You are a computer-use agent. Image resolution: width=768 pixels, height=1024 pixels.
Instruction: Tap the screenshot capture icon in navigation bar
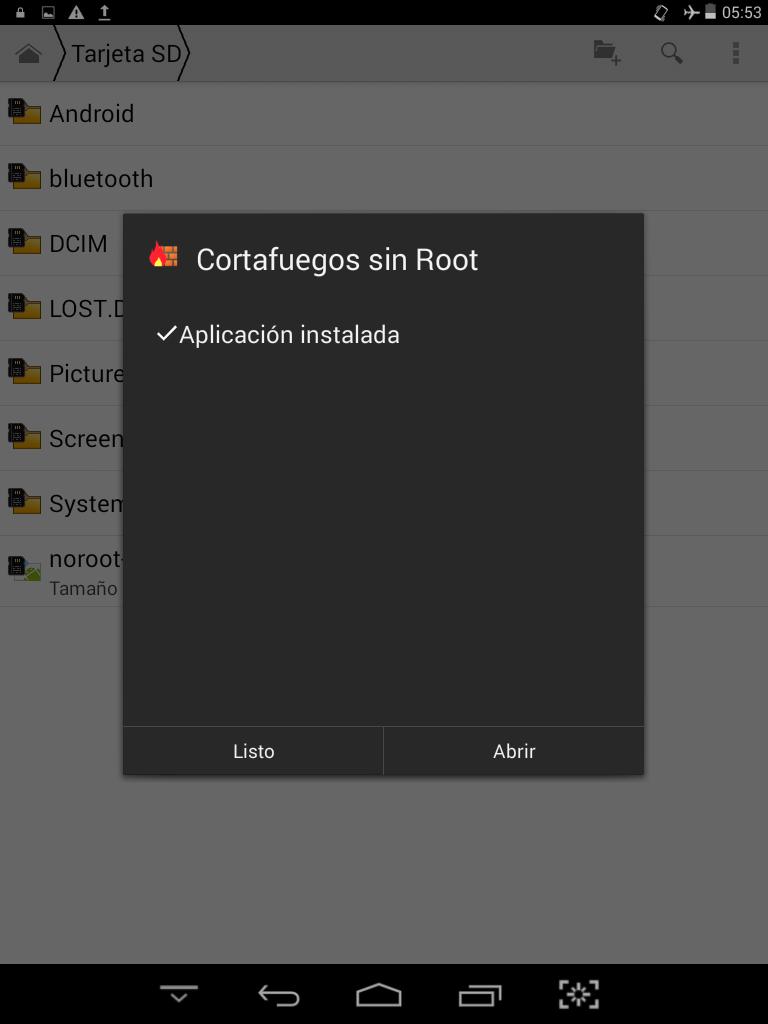(579, 995)
